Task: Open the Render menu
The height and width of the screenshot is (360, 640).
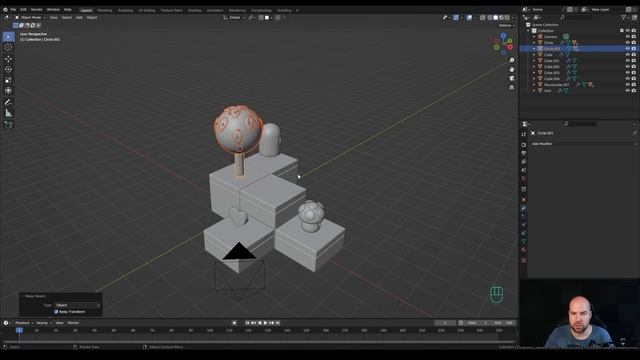Action: [x=36, y=9]
